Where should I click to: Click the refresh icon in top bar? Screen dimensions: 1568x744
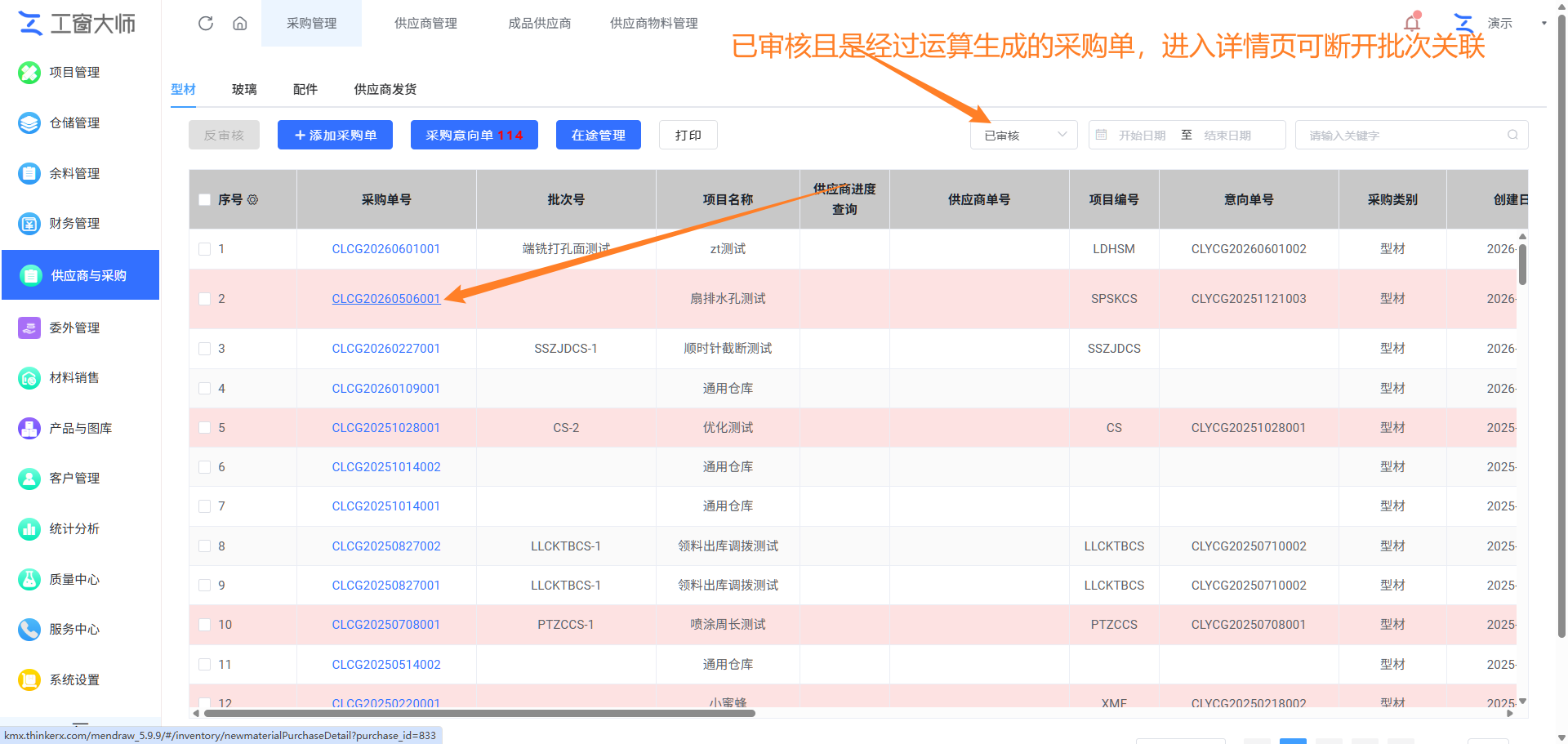206,23
